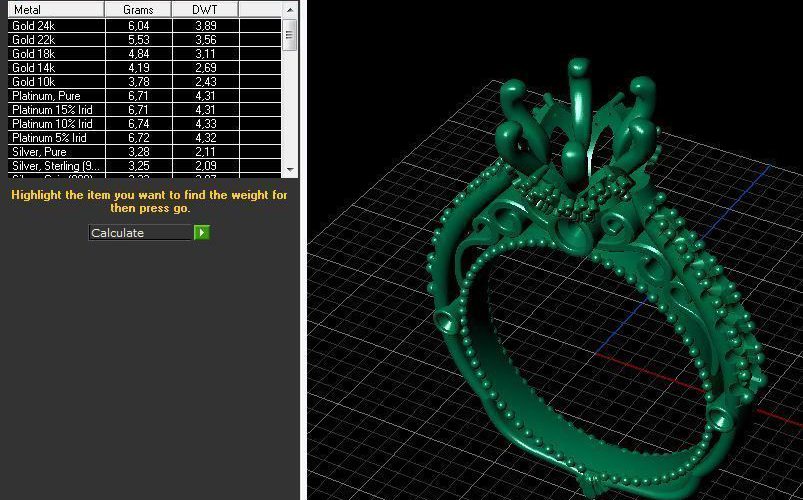Click the Metal column header
The image size is (803, 500).
click(x=52, y=9)
